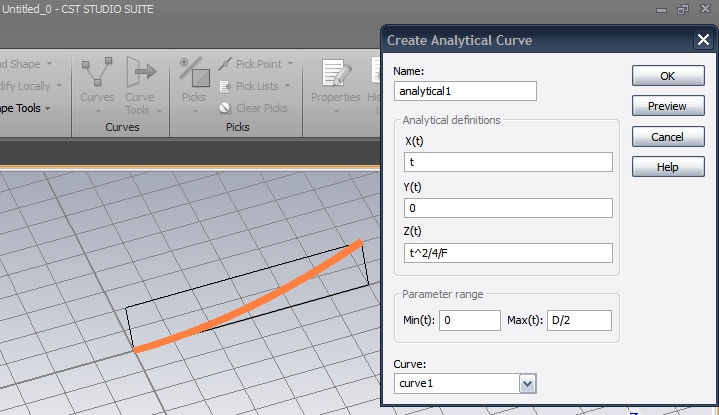Click the Max(t) field with D/2
Viewport: 719px width, 415px height.
pyautogui.click(x=579, y=320)
